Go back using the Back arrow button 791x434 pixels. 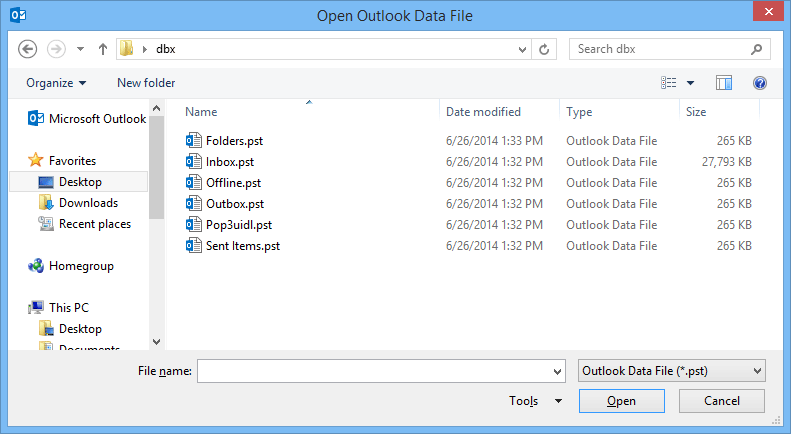pyautogui.click(x=27, y=49)
